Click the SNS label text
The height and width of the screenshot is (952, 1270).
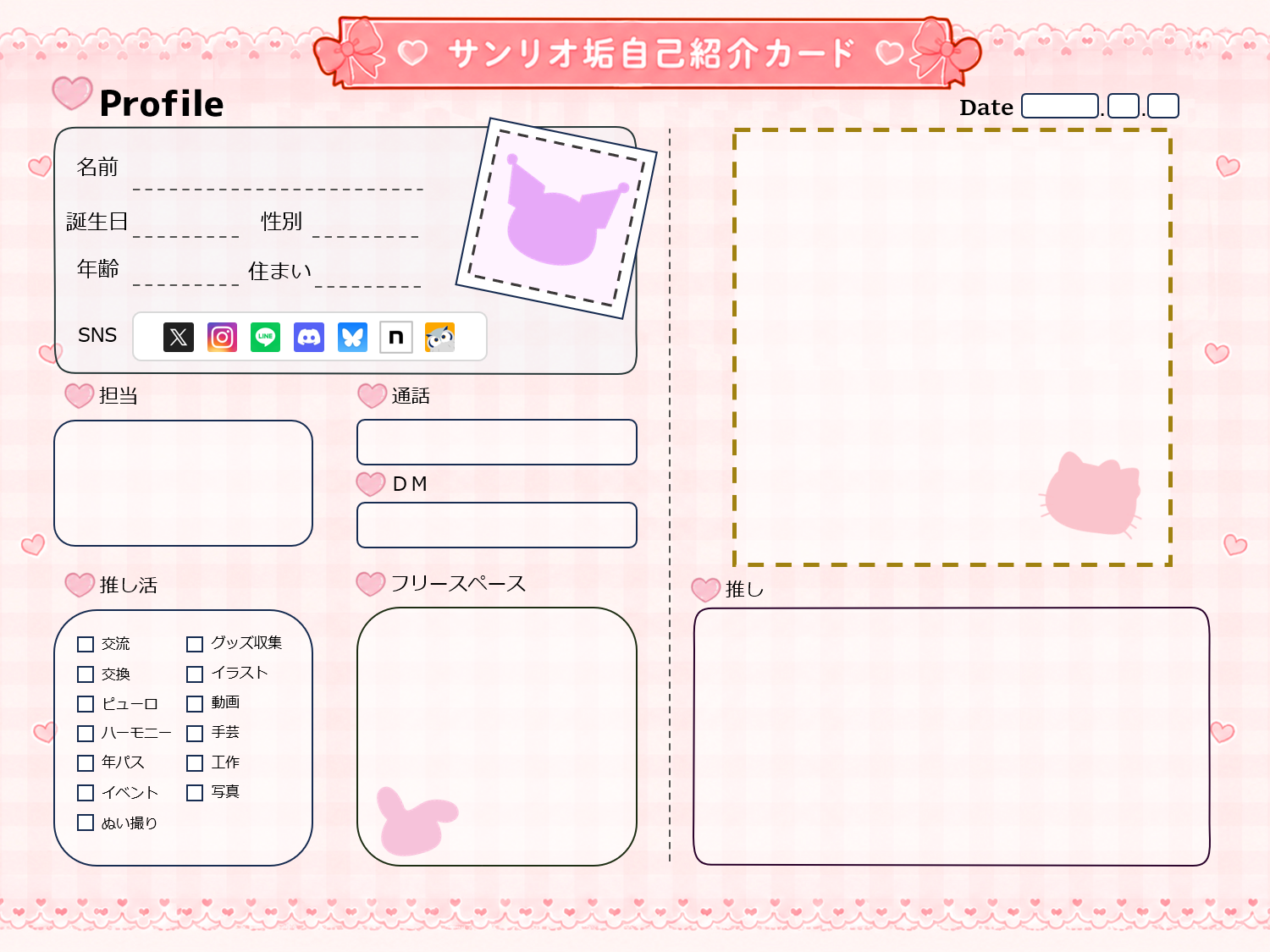pos(97,335)
